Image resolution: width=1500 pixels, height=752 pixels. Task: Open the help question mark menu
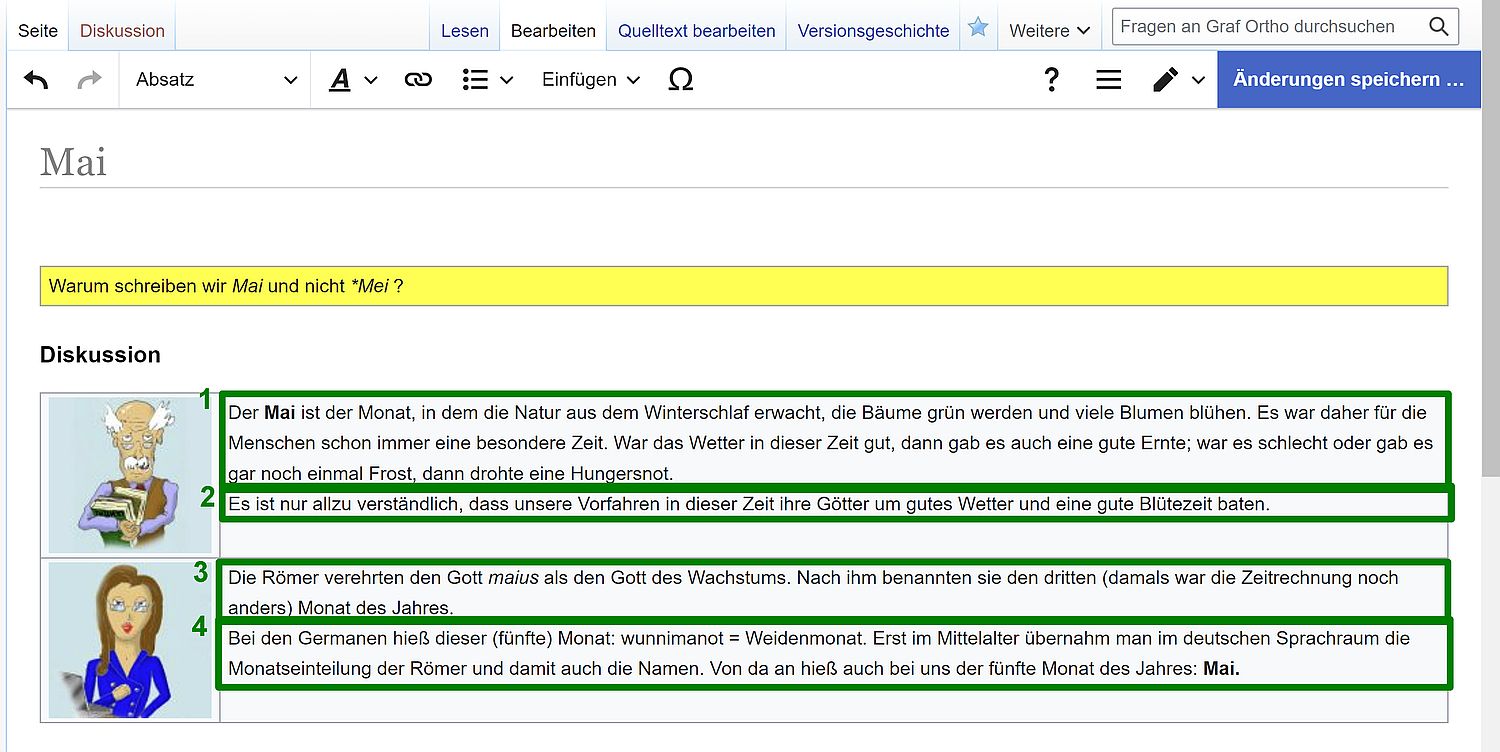point(1051,80)
